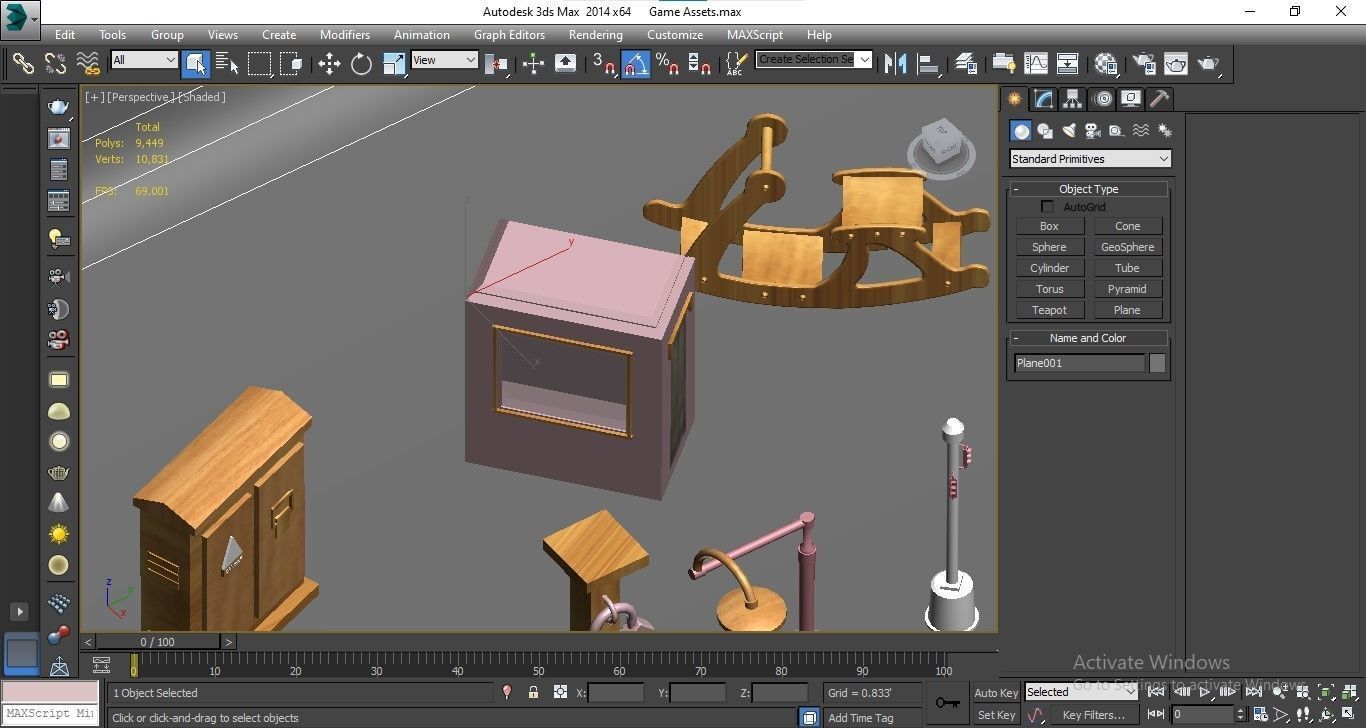Click the time slider 0 / 100
The width and height of the screenshot is (1366, 728).
coord(158,642)
